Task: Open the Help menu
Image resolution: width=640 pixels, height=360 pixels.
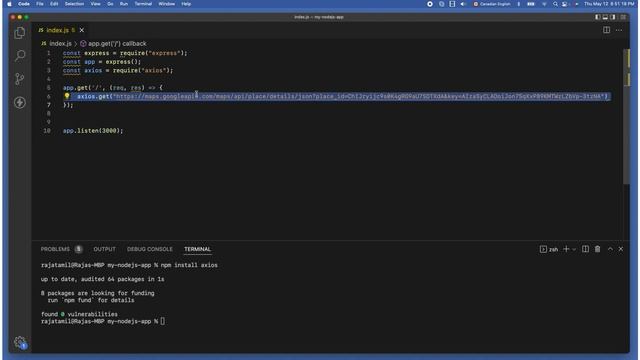Action: [x=186, y=4]
